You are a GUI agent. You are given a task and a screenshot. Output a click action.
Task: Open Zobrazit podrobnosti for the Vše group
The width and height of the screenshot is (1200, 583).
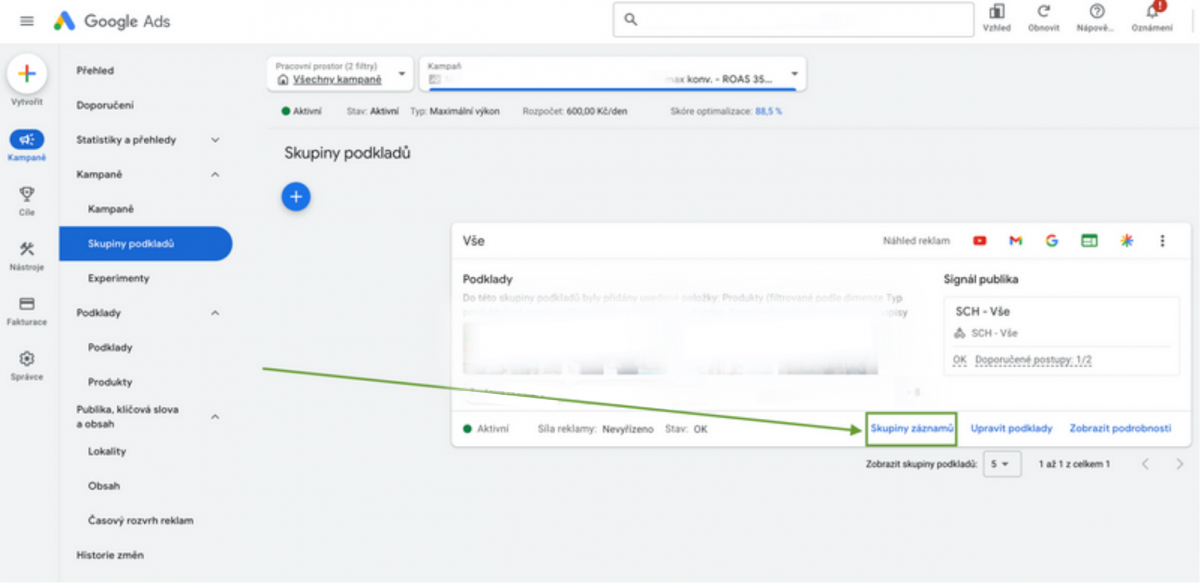tap(1118, 428)
